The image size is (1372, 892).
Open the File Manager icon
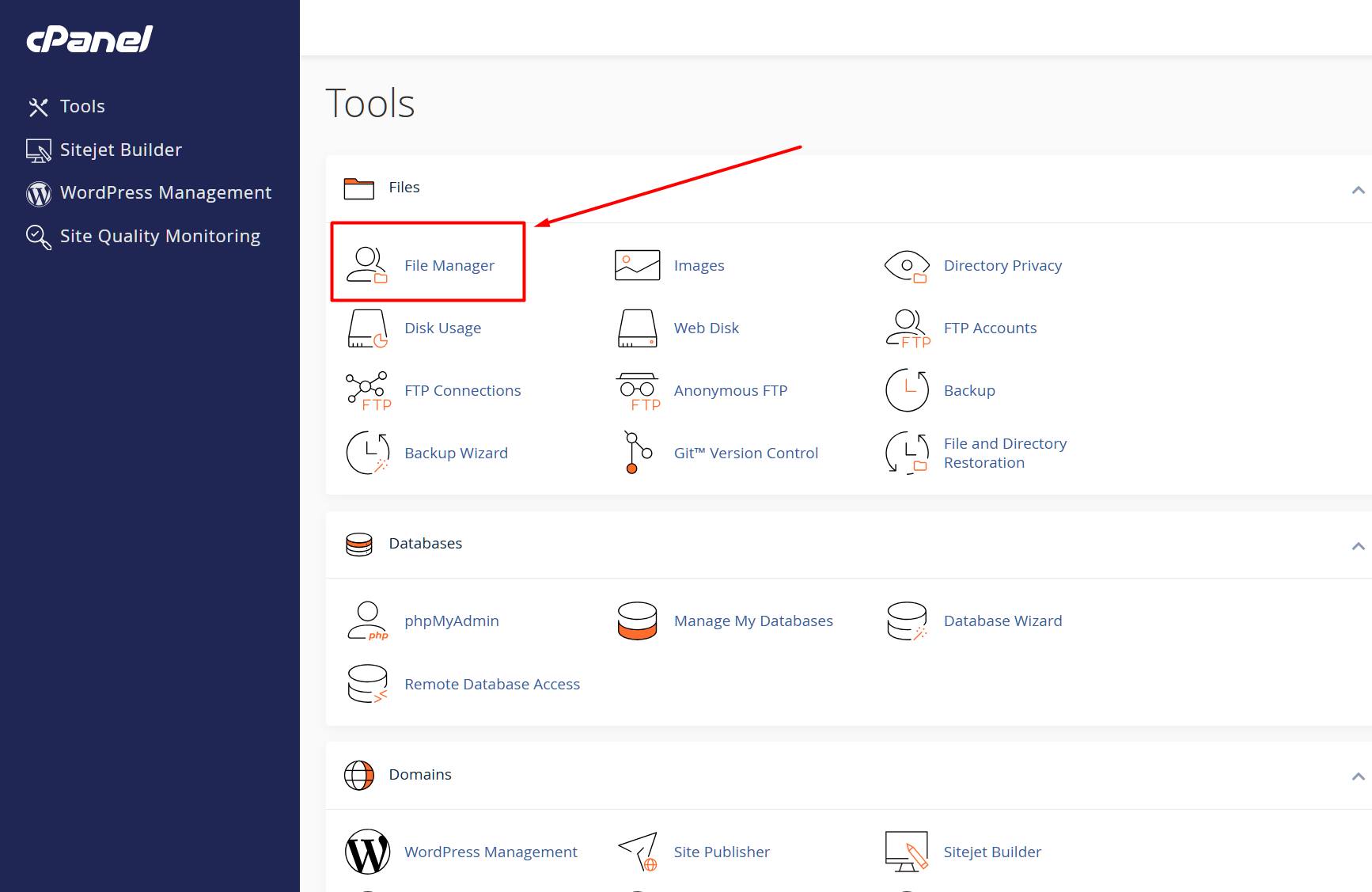coord(367,265)
